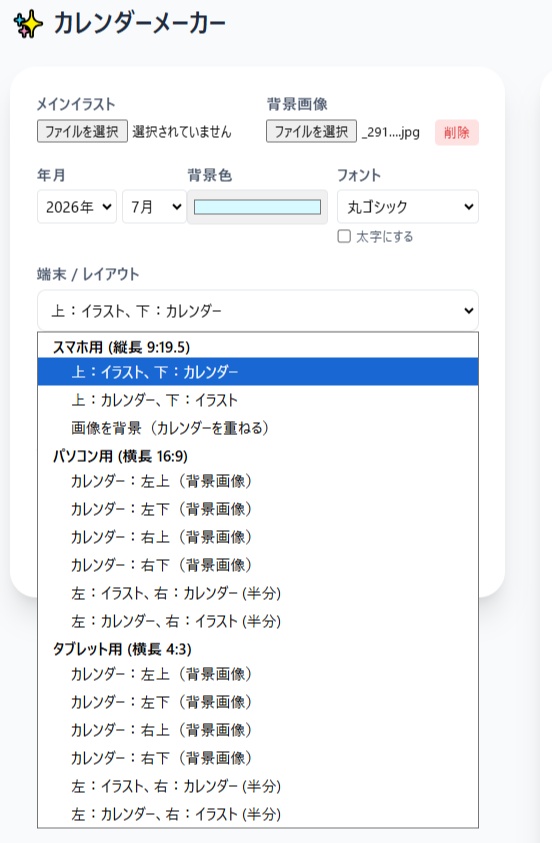The width and height of the screenshot is (552, 843).
Task: Select 上:カレンダー、下:イラスト option
Action: 258,400
